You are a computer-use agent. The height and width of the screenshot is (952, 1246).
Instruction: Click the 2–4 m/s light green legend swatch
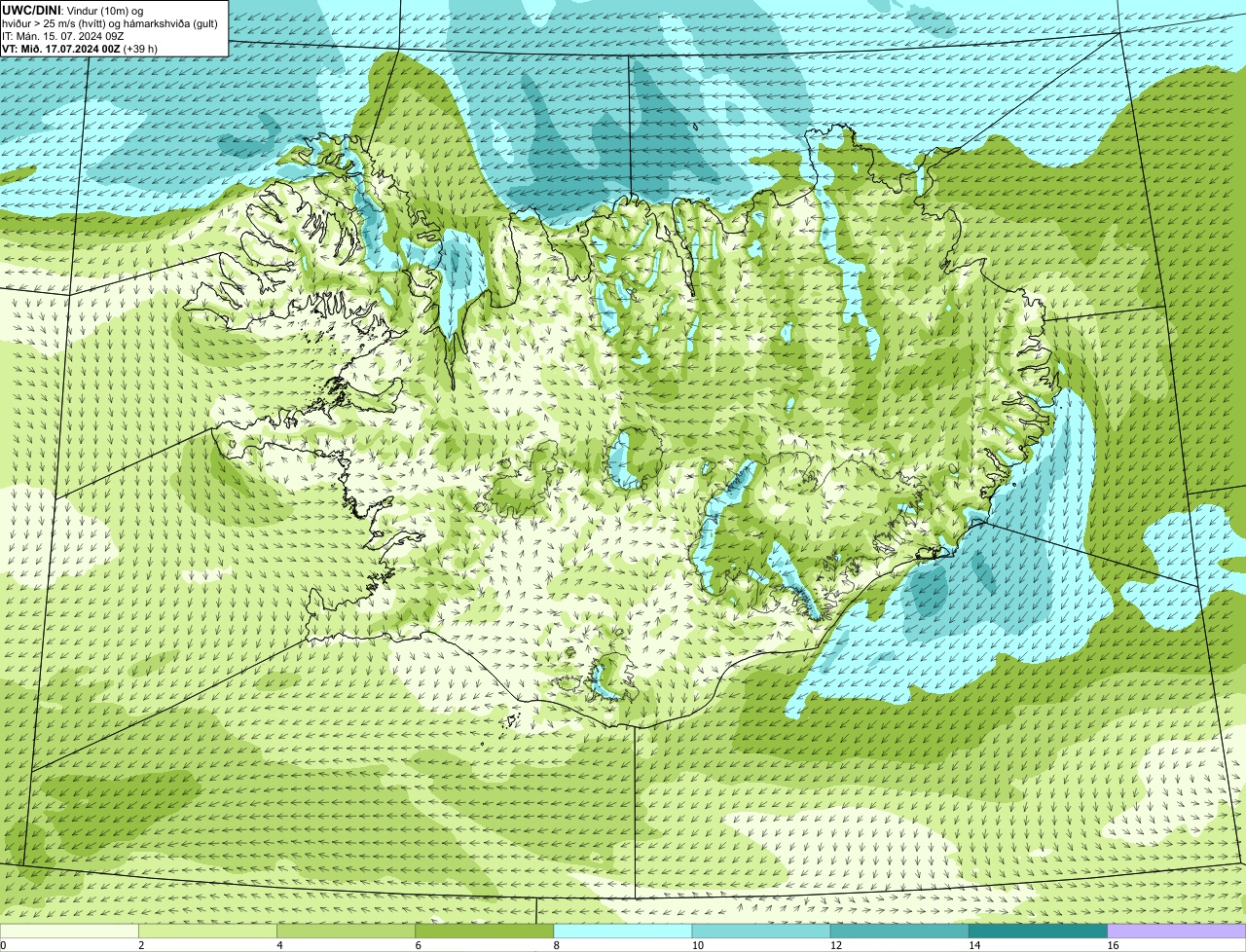208,932
